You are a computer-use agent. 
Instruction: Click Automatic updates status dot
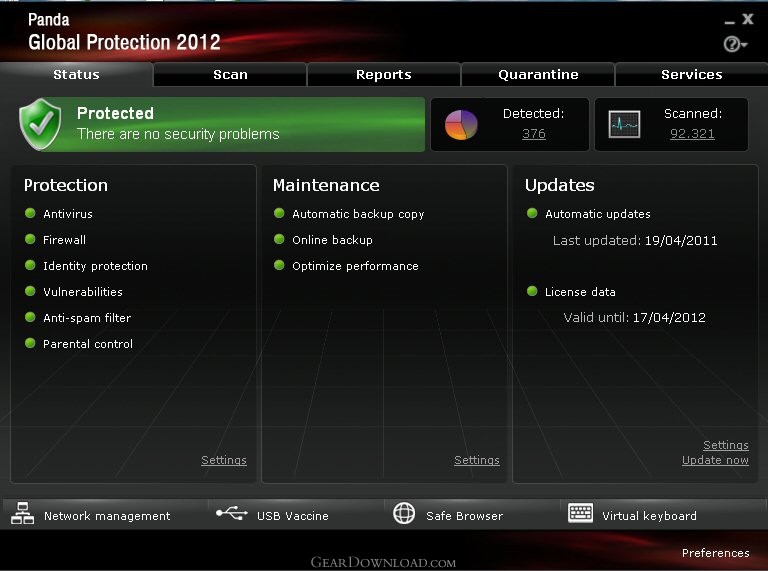click(x=532, y=213)
